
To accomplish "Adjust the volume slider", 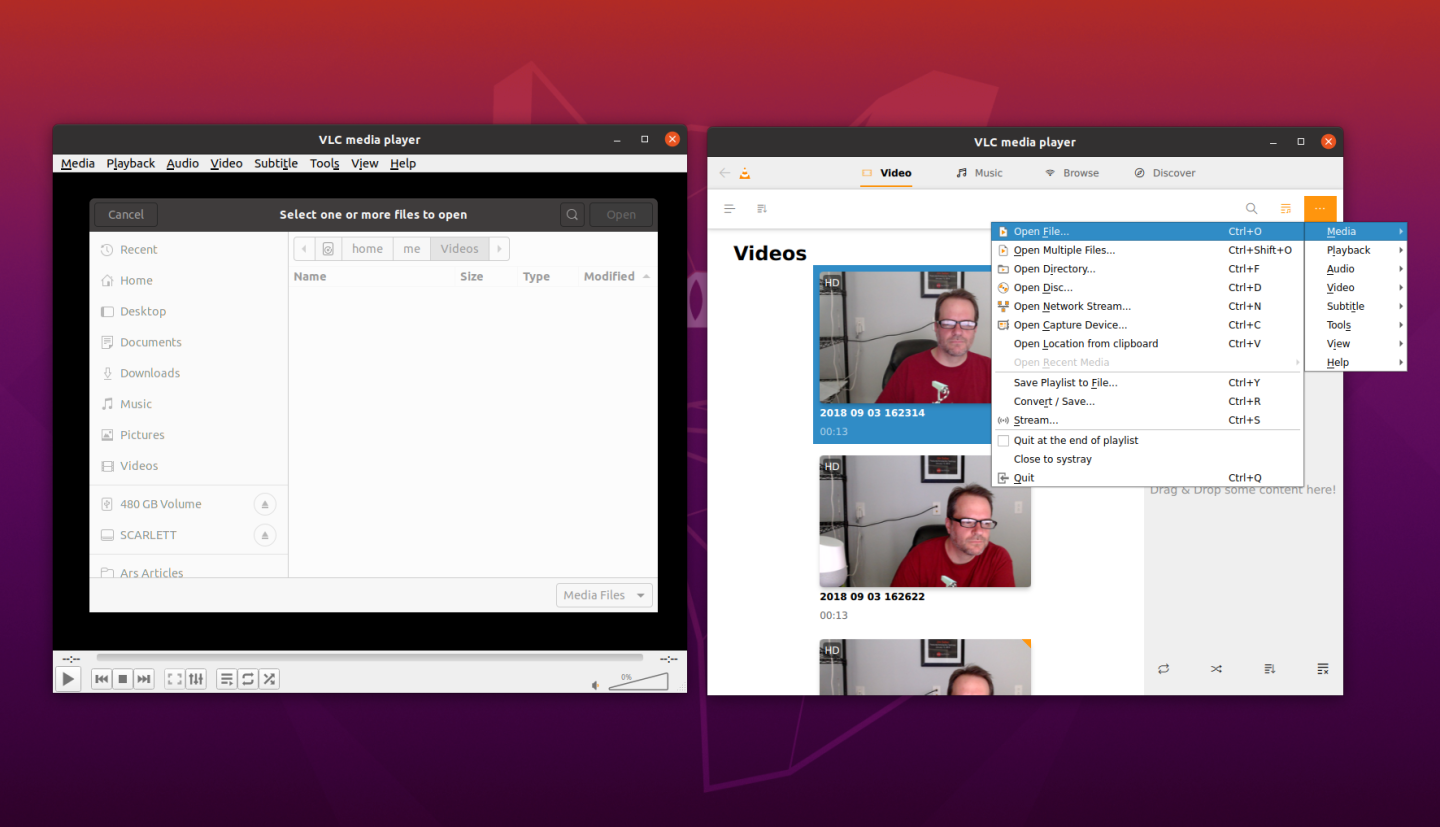I will point(638,680).
